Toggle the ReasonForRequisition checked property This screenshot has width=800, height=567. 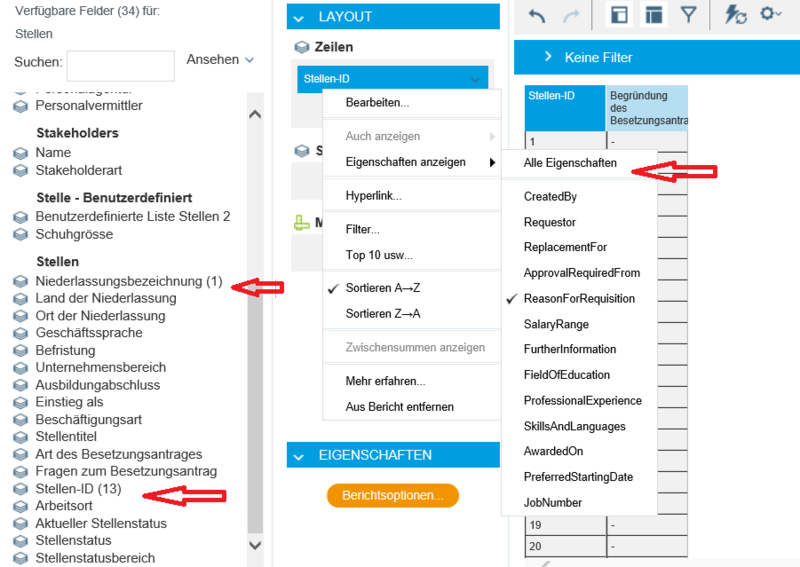579,299
